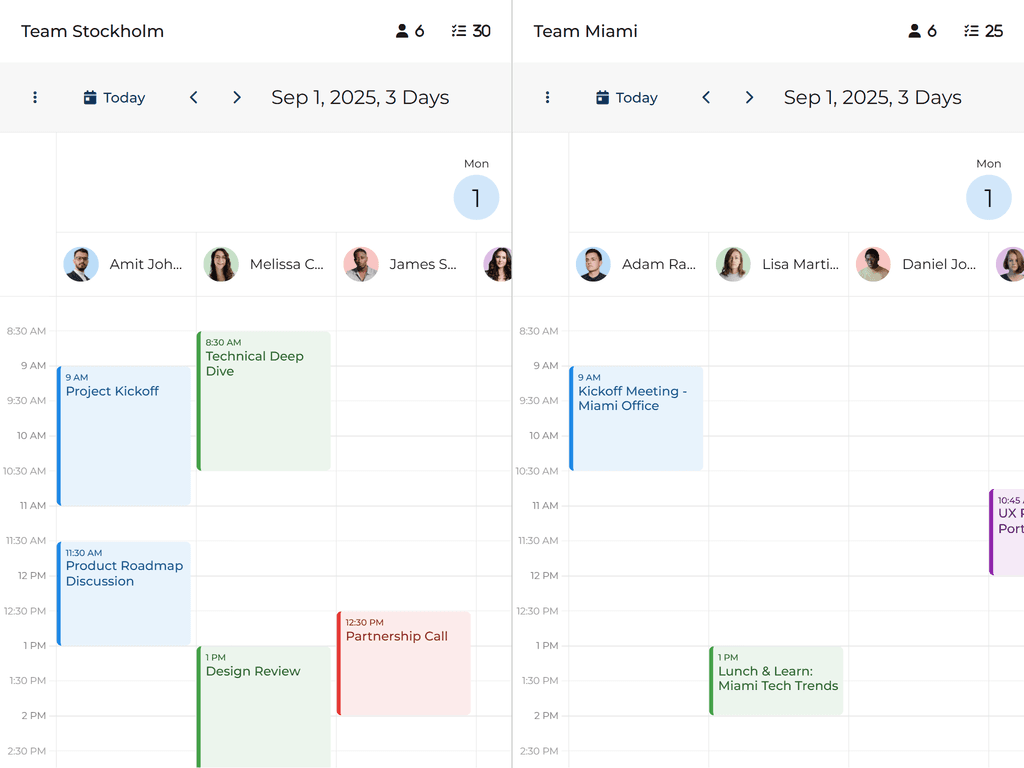
Task: Open the Team Stockholm three-dot options menu
Action: click(x=35, y=98)
